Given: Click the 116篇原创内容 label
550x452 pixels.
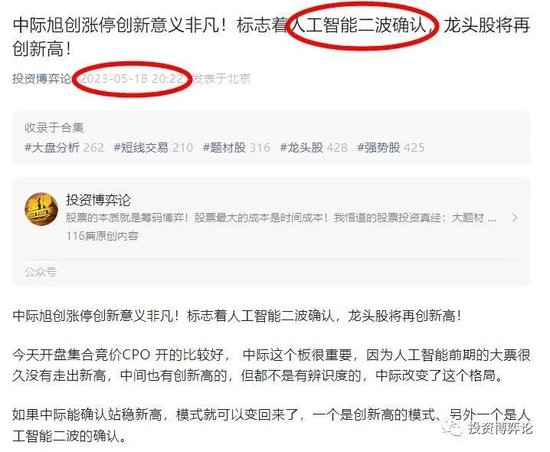Looking at the screenshot, I should pyautogui.click(x=102, y=236).
